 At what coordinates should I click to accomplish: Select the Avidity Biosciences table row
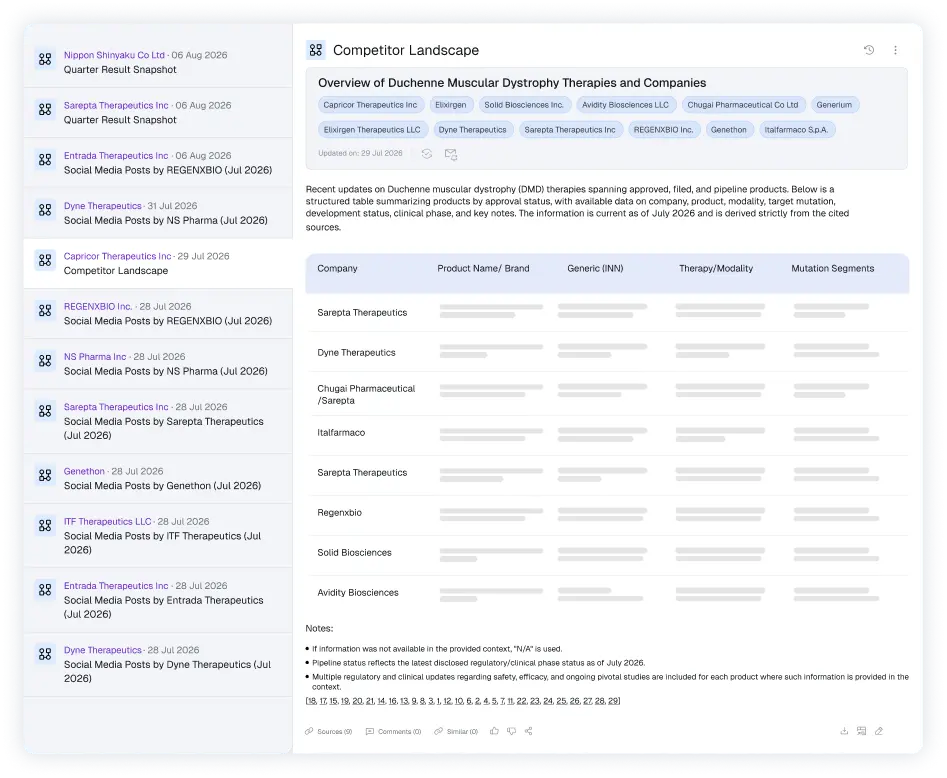[x=607, y=593]
